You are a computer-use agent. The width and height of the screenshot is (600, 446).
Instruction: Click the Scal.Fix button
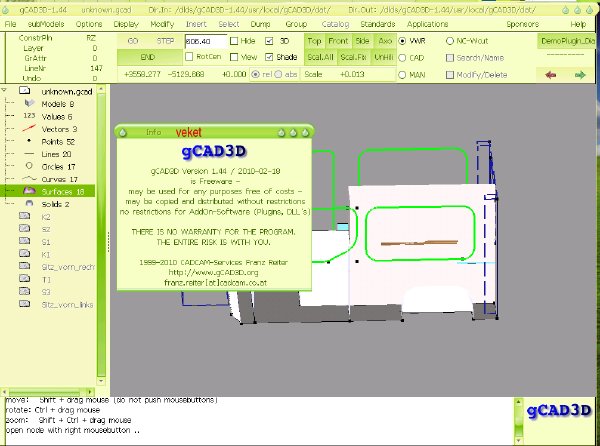click(x=354, y=57)
